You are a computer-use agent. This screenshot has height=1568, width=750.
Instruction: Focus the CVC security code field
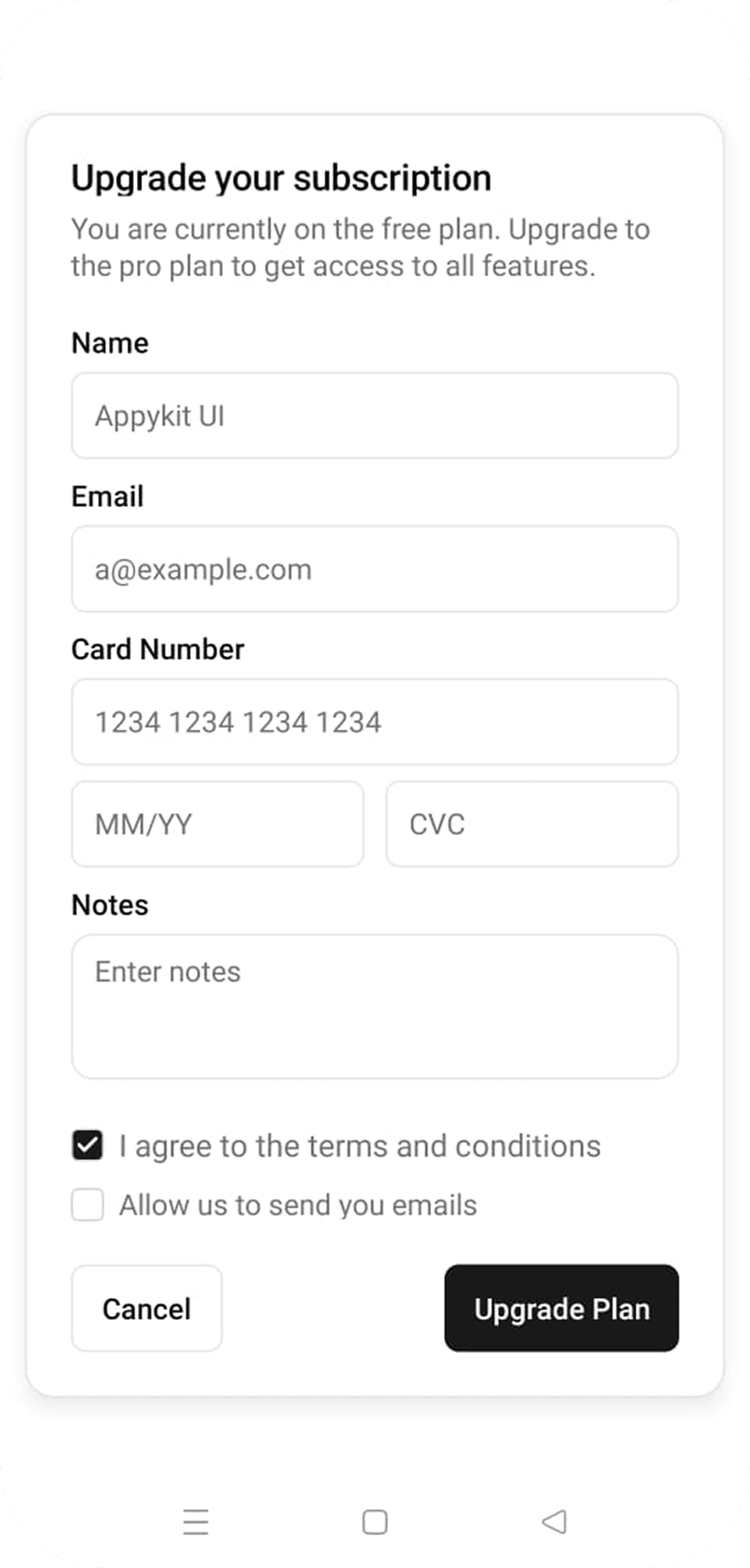click(532, 824)
